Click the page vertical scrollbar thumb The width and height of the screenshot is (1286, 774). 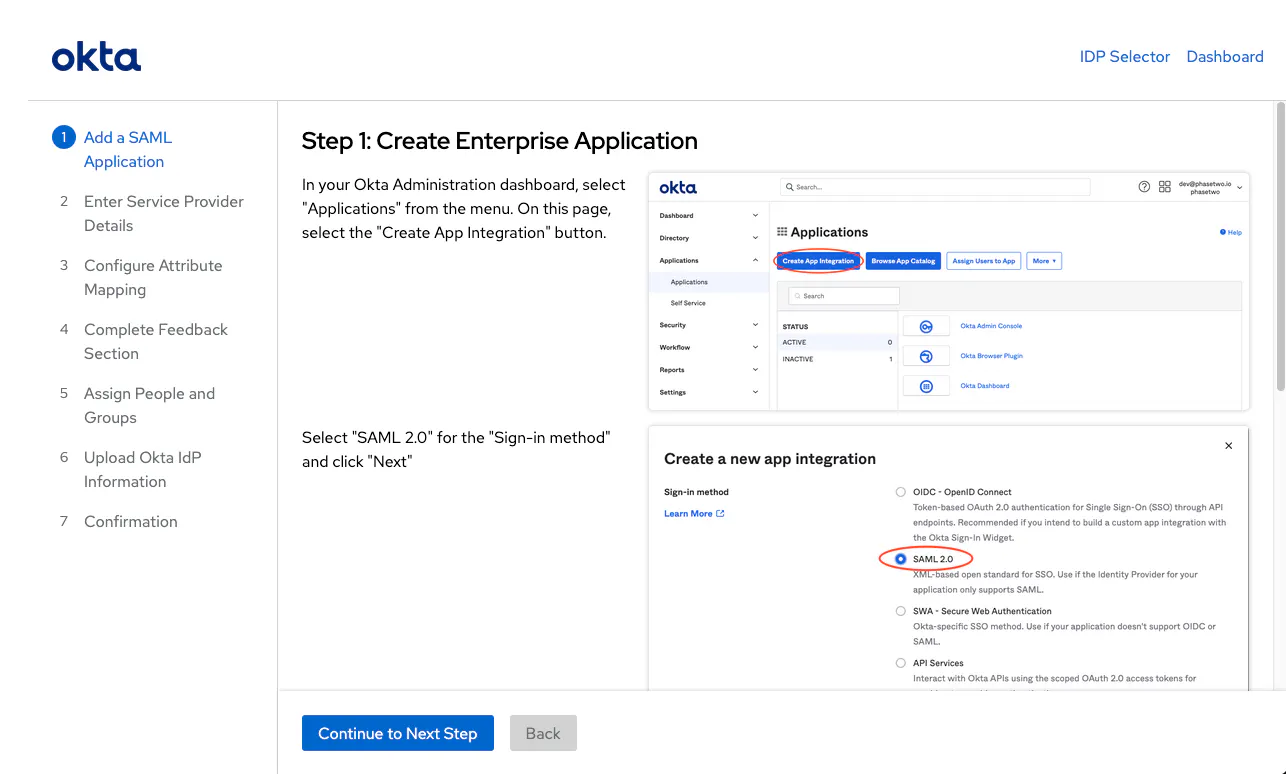pyautogui.click(x=1280, y=246)
